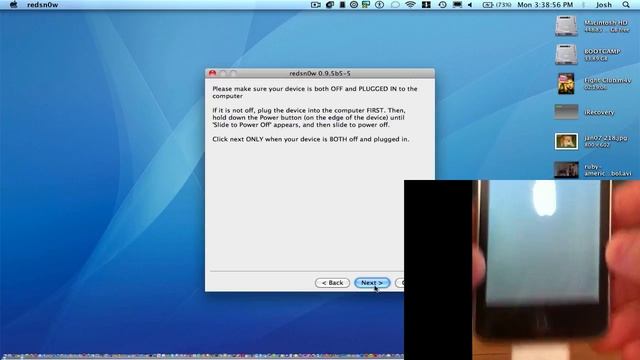Open Spotlight search magnifier icon
640x360 pixels.
pyautogui.click(x=626, y=5)
